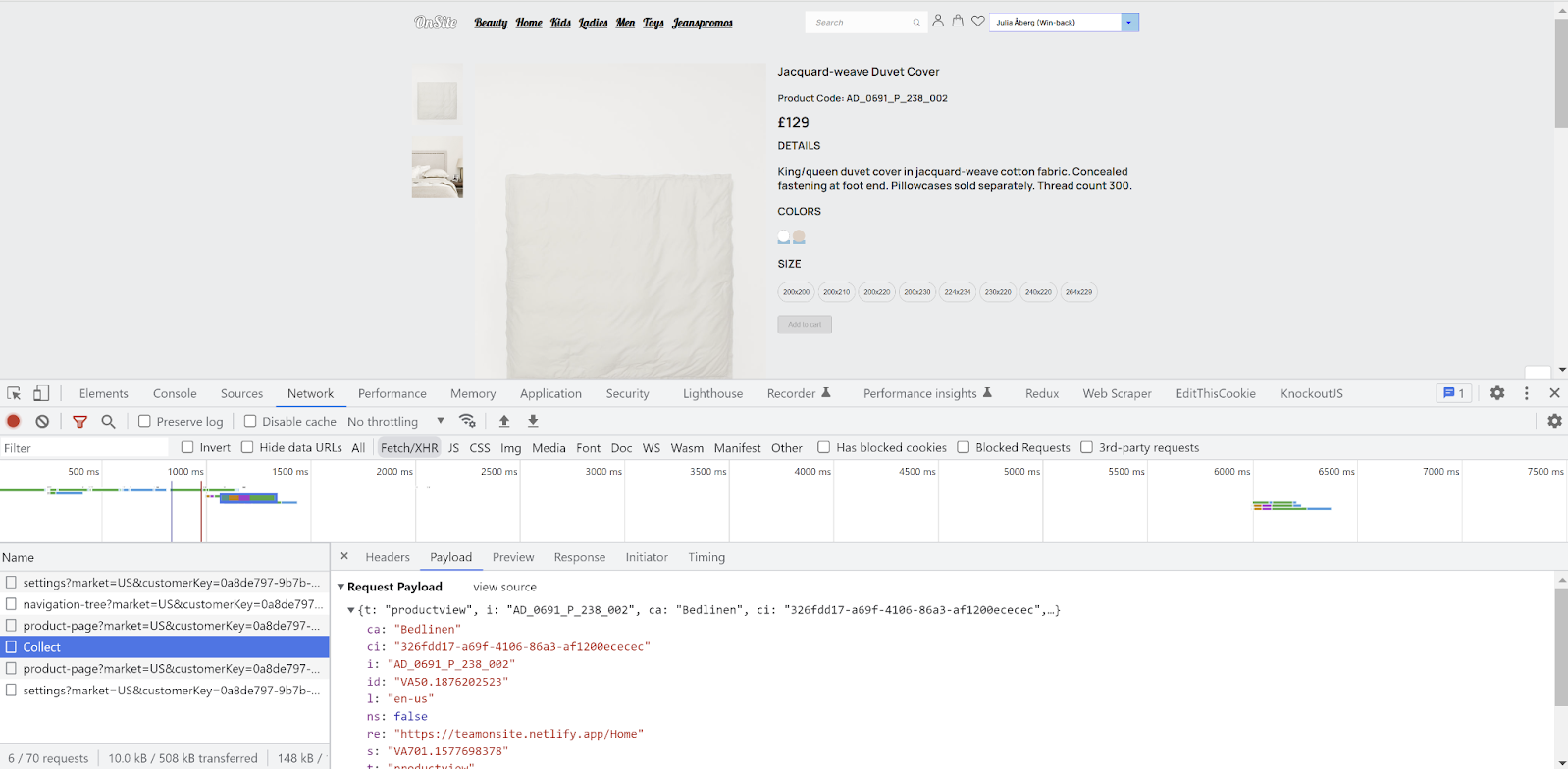Open the No throttling dropdown
The image size is (1568, 769).
[x=396, y=421]
